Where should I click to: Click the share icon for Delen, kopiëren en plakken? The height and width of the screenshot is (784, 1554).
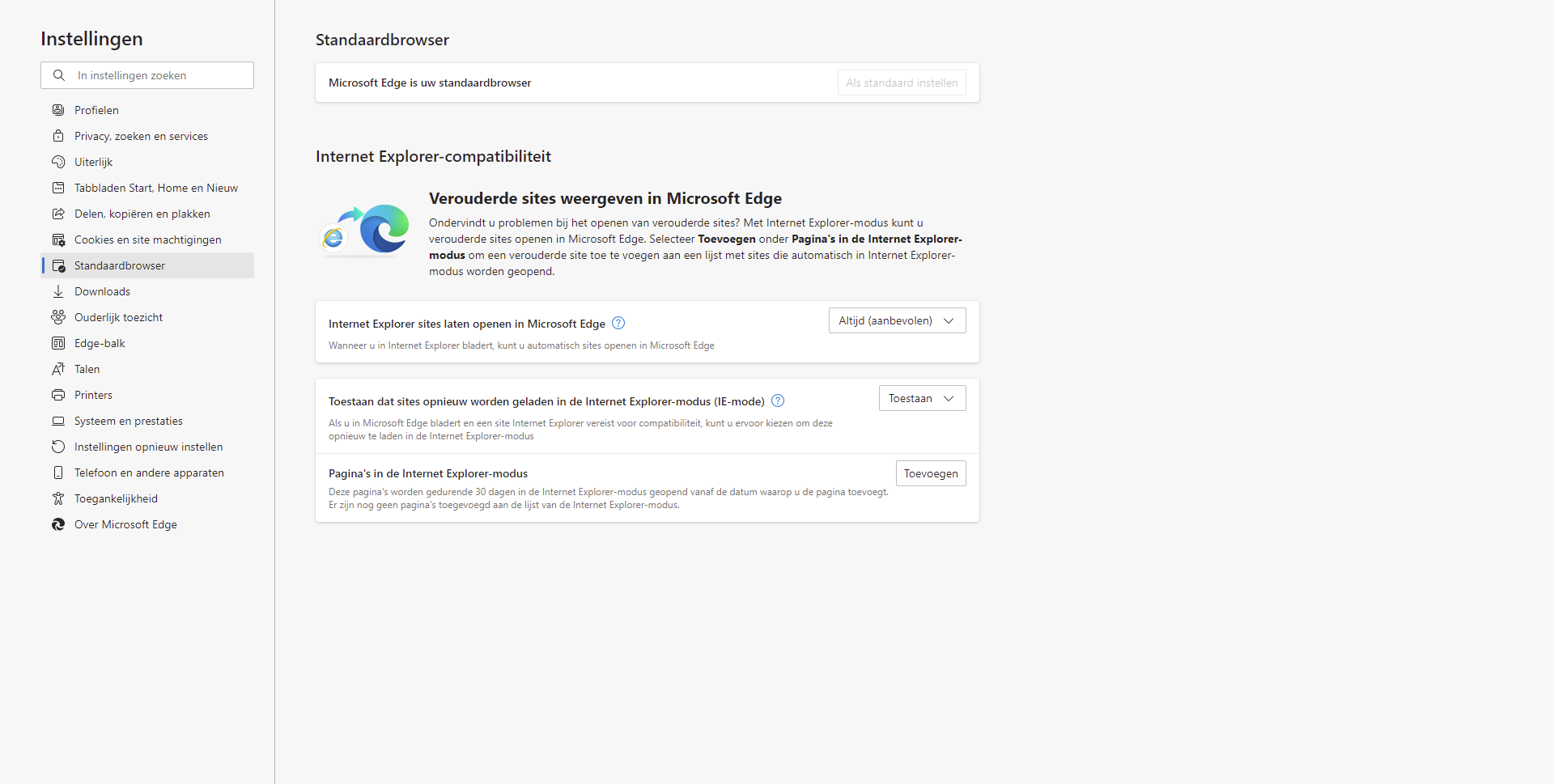click(58, 214)
